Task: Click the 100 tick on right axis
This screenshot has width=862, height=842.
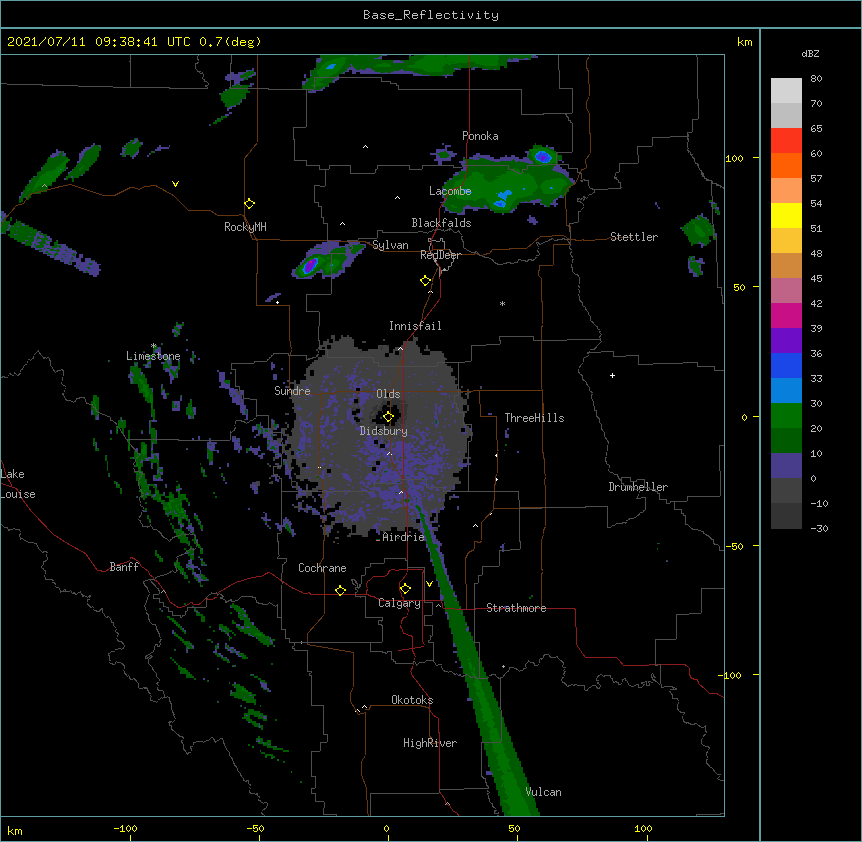Action: (735, 158)
